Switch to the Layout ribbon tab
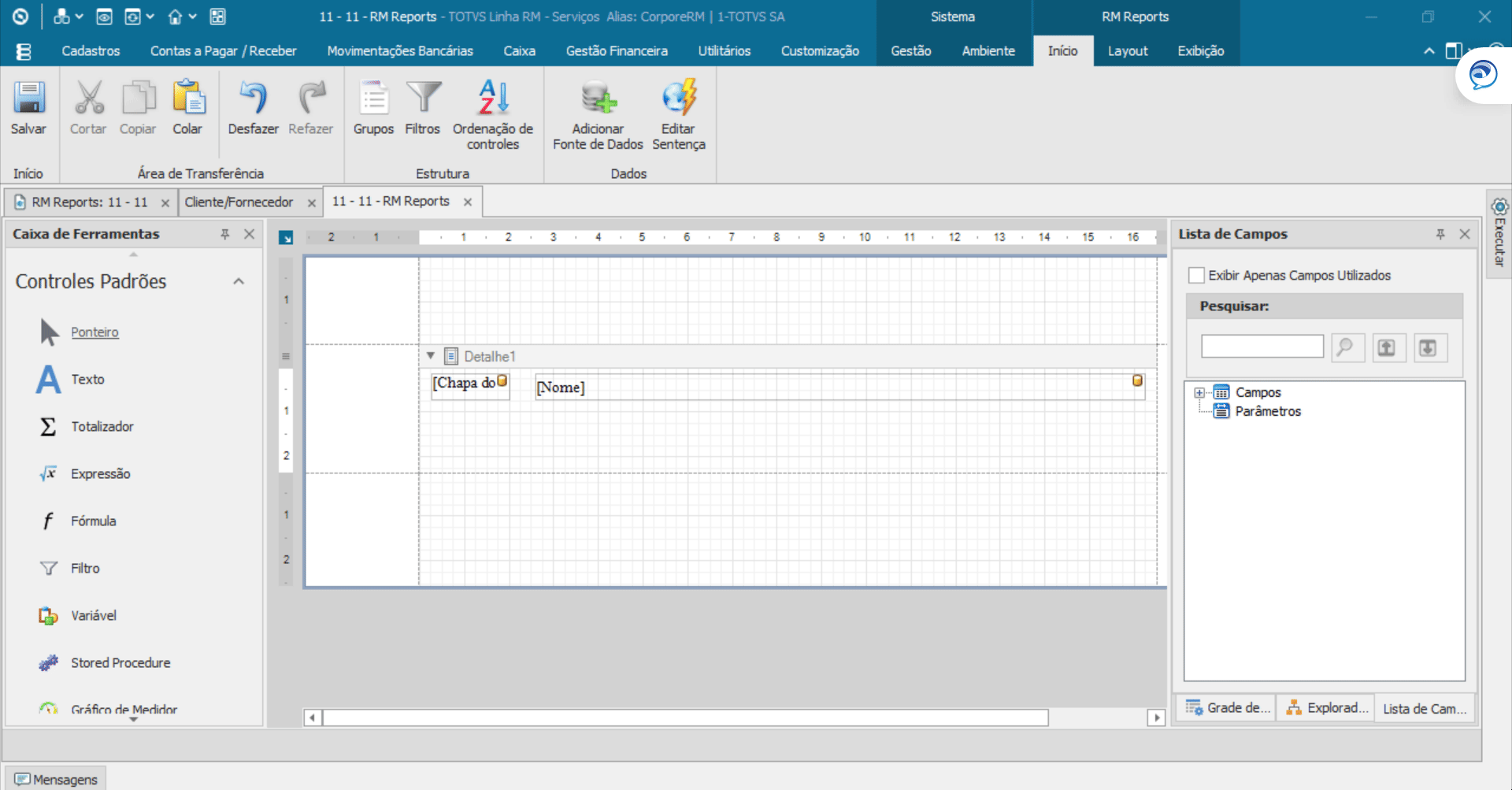The image size is (1512, 790). pyautogui.click(x=1127, y=50)
